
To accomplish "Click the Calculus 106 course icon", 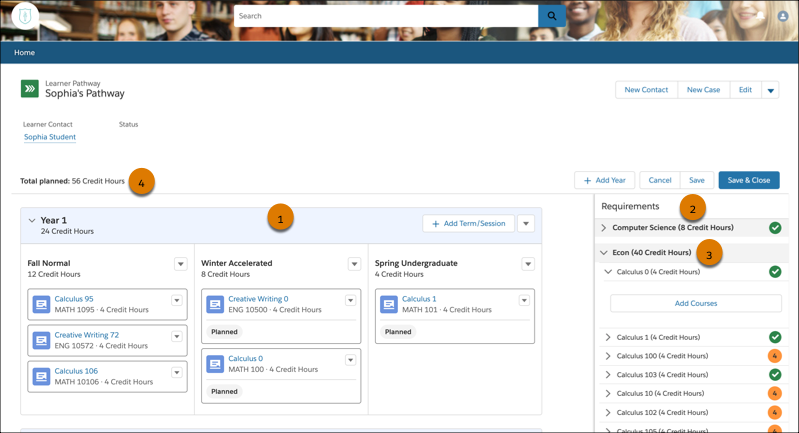I will tap(41, 376).
